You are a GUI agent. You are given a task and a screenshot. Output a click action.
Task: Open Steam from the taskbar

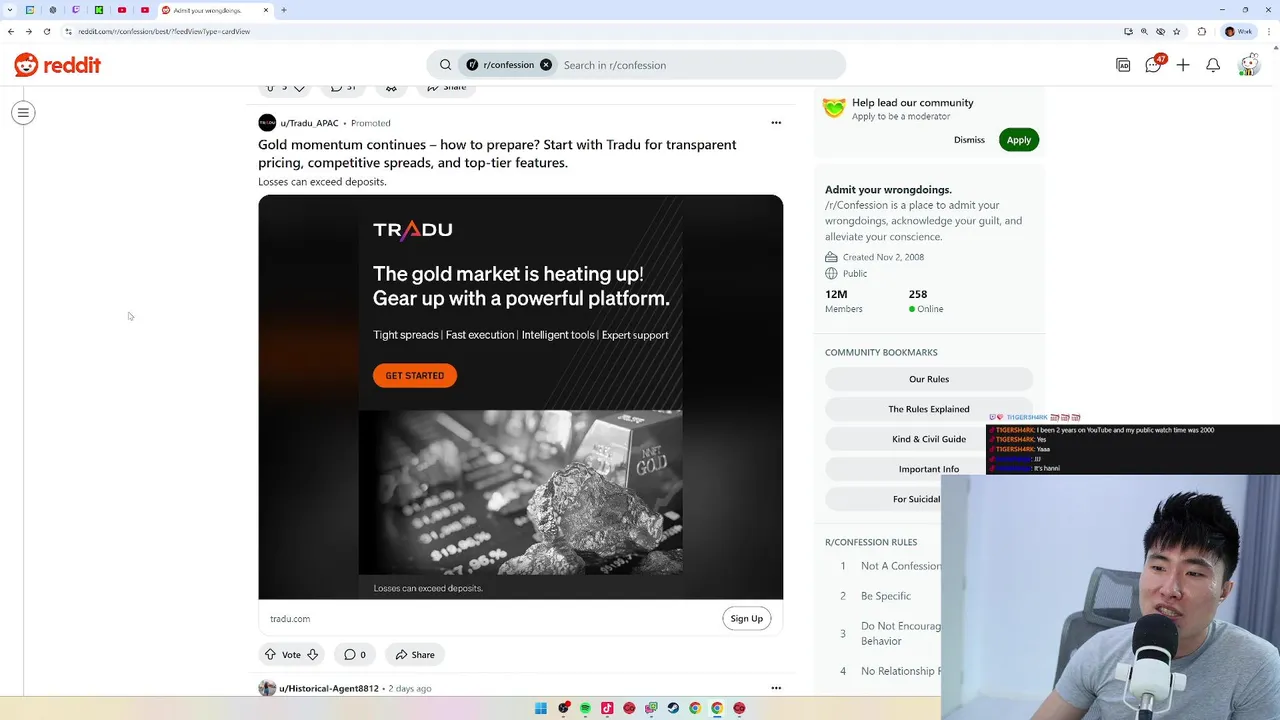click(x=673, y=708)
